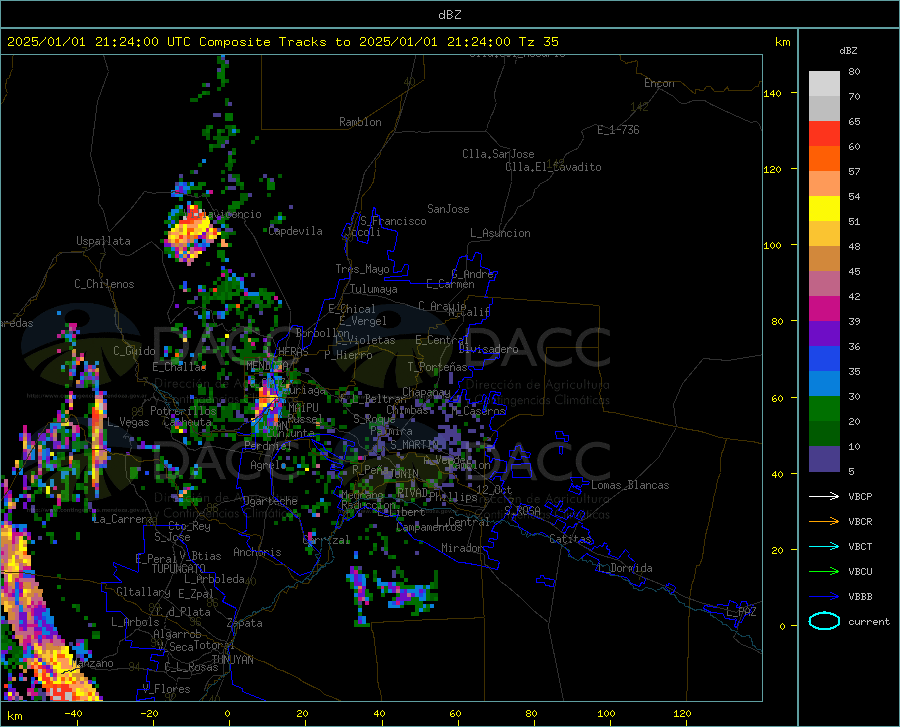This screenshot has width=900, height=727.
Task: Select the purple 36-39 dBZ color band
Action: (824, 334)
